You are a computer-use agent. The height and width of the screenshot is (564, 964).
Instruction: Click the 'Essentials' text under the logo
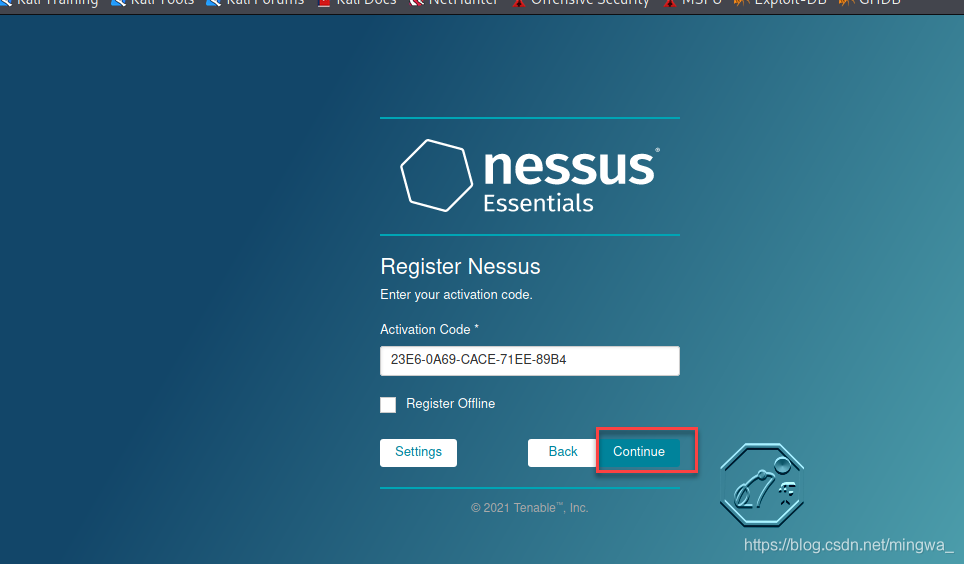(x=538, y=204)
